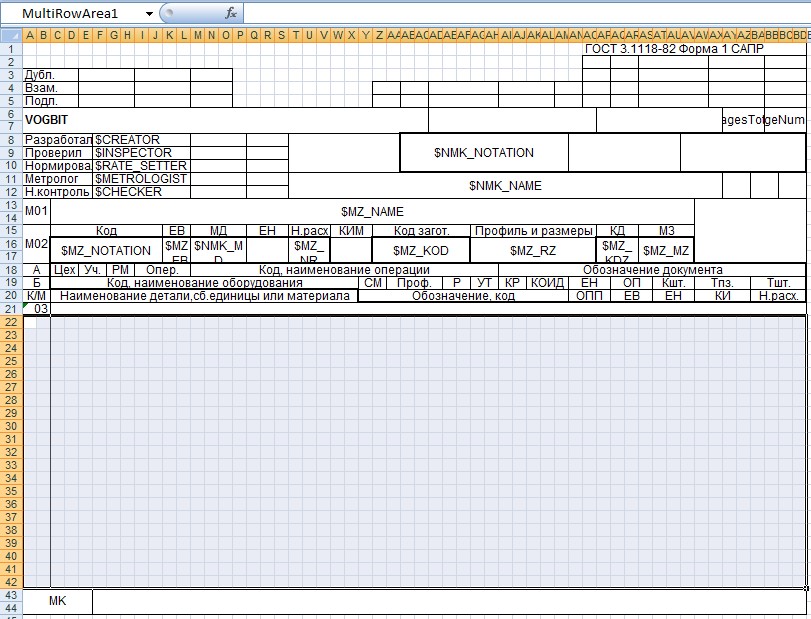Select row 43 header
Image resolution: width=811 pixels, height=619 pixels.
[11, 595]
